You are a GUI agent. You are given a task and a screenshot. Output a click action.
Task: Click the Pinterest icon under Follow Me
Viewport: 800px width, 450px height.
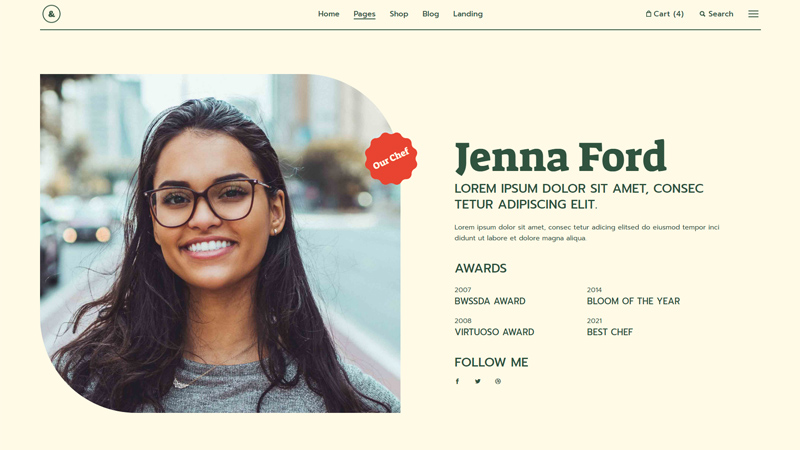point(498,381)
